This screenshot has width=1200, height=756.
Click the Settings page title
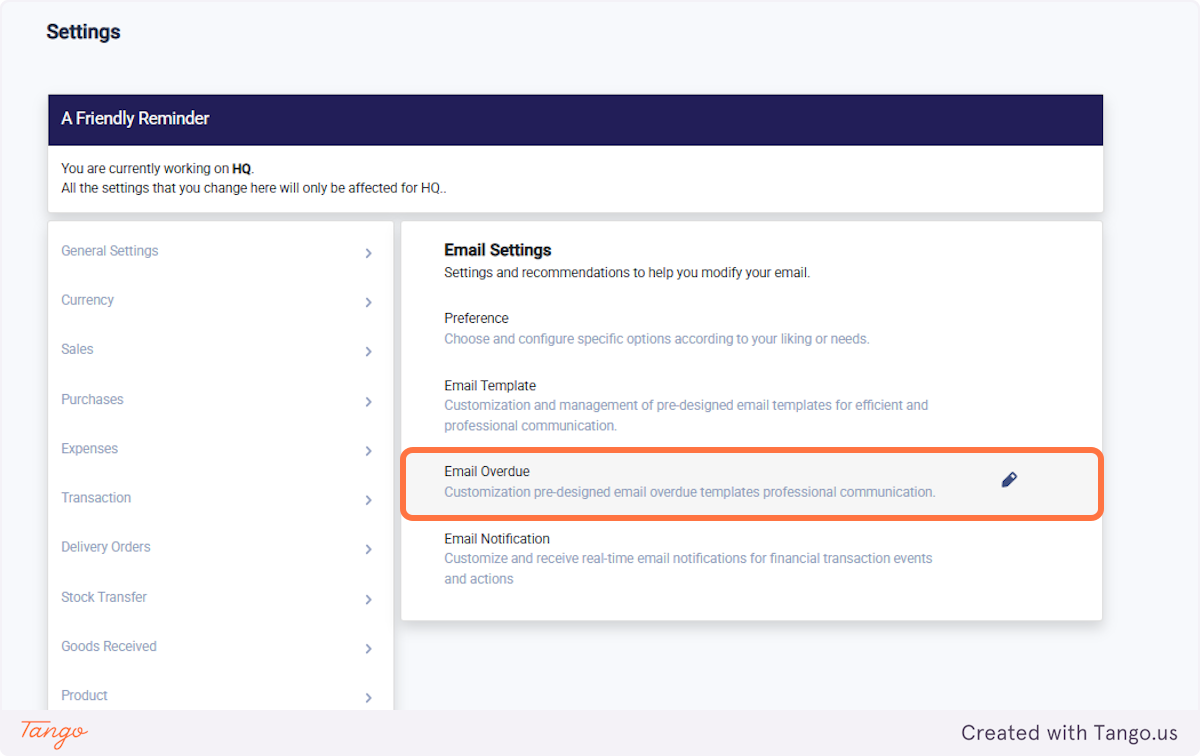coord(83,32)
